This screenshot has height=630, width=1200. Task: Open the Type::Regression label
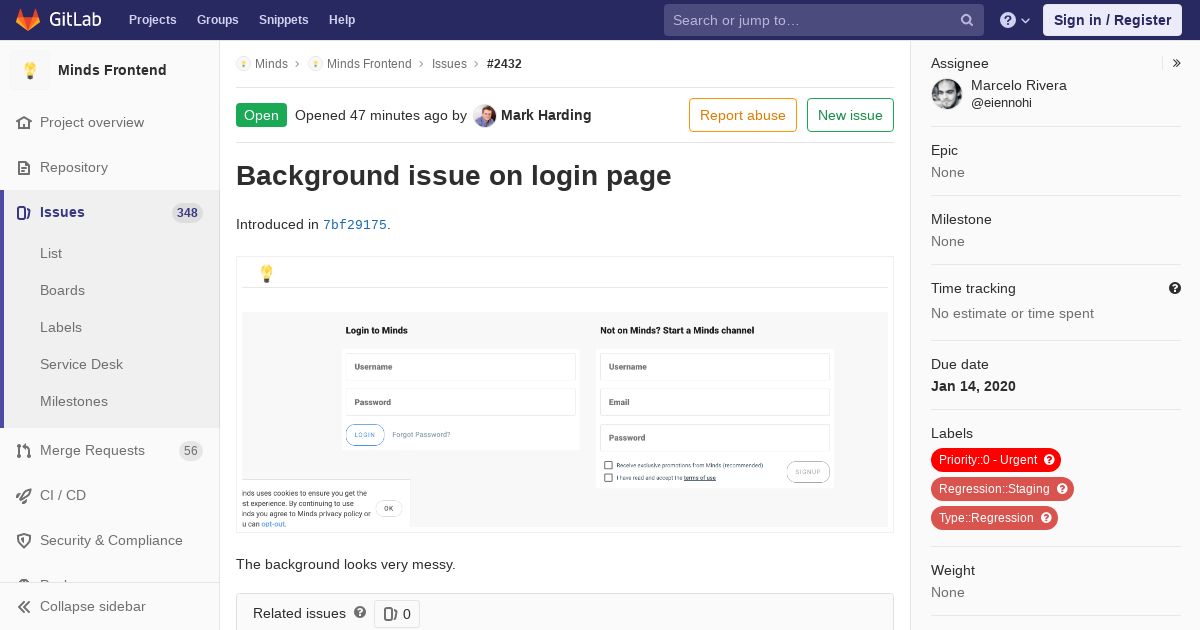coord(986,518)
